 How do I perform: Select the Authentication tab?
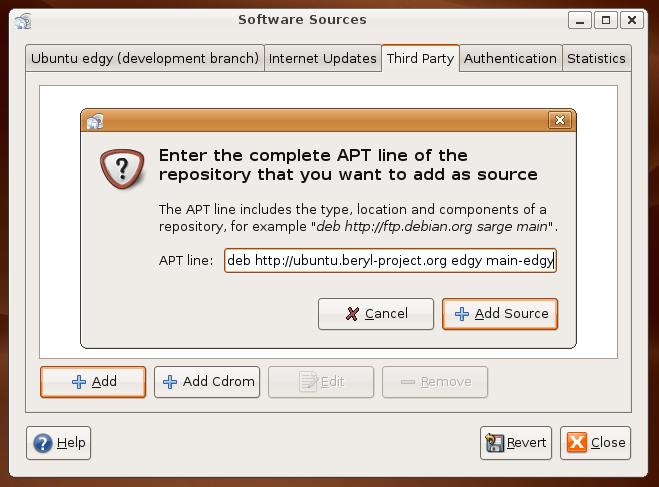510,59
